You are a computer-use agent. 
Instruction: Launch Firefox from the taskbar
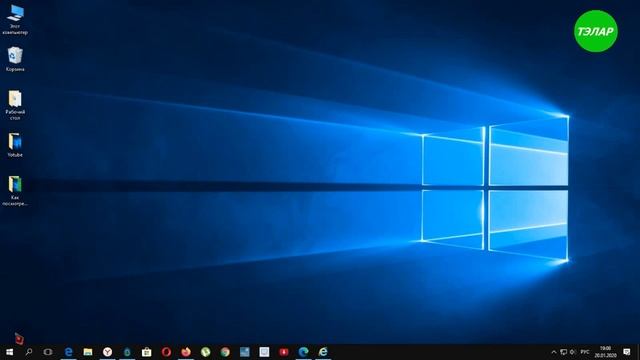click(186, 352)
